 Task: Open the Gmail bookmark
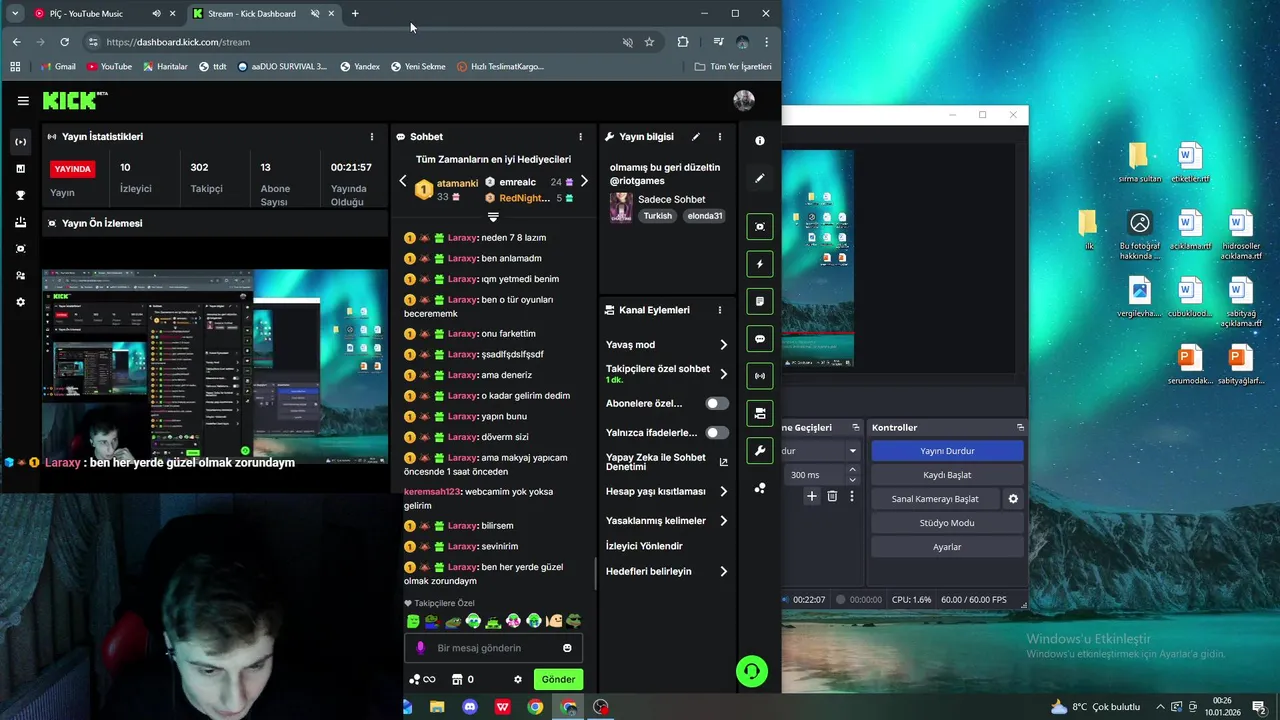click(58, 67)
